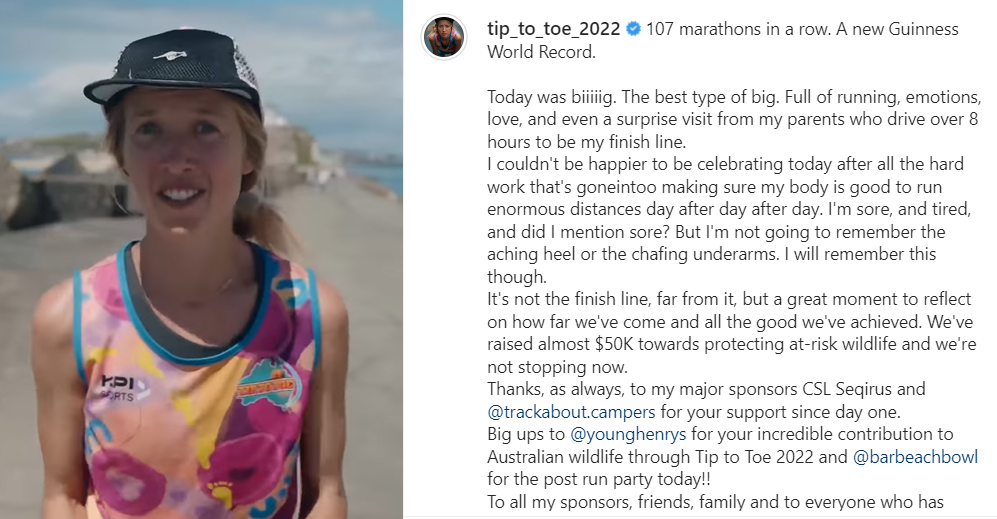This screenshot has width=997, height=519.
Task: Open the @barbeachbowl mention
Action: point(915,457)
